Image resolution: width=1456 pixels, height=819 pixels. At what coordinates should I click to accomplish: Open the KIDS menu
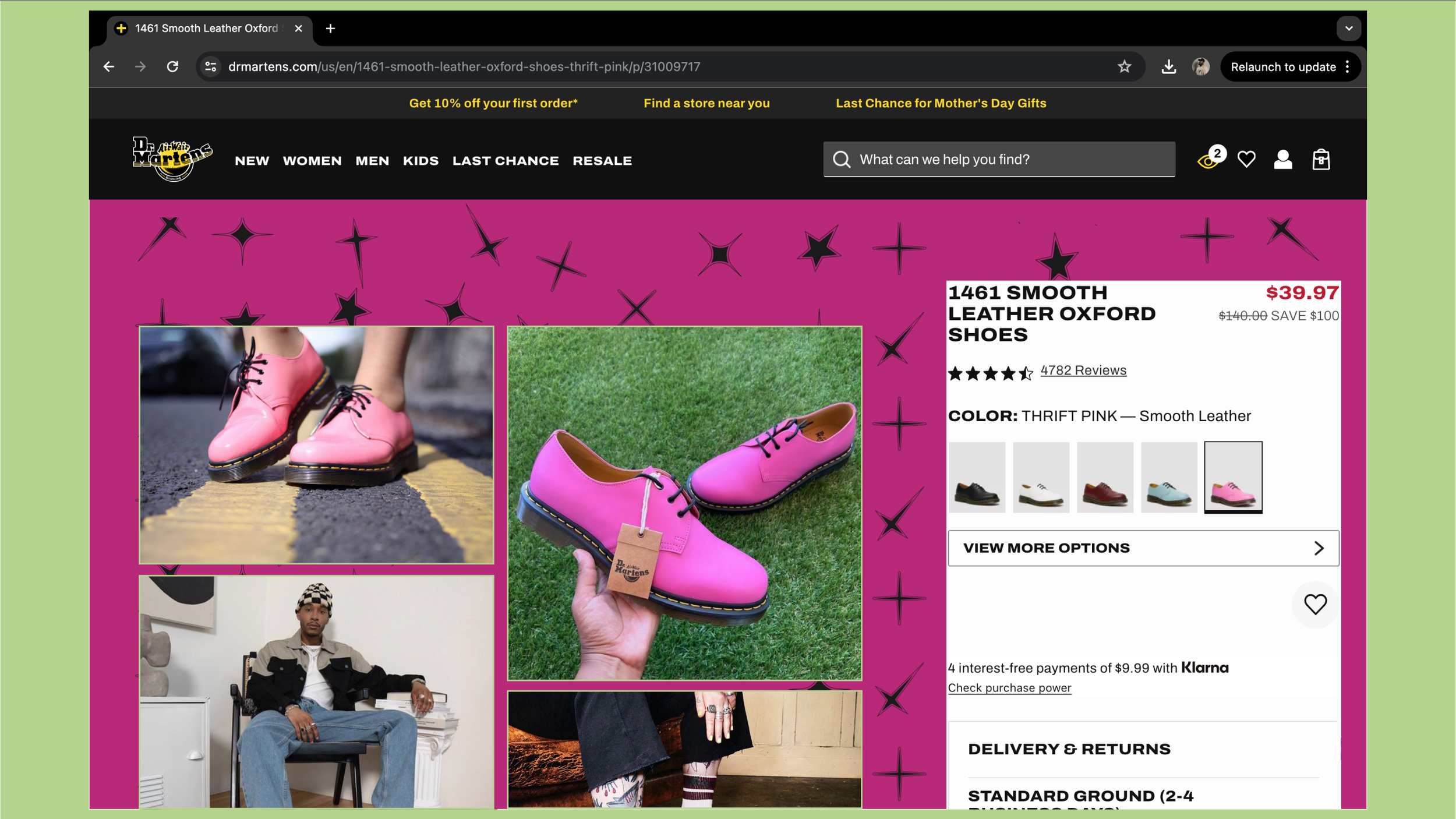pyautogui.click(x=421, y=161)
